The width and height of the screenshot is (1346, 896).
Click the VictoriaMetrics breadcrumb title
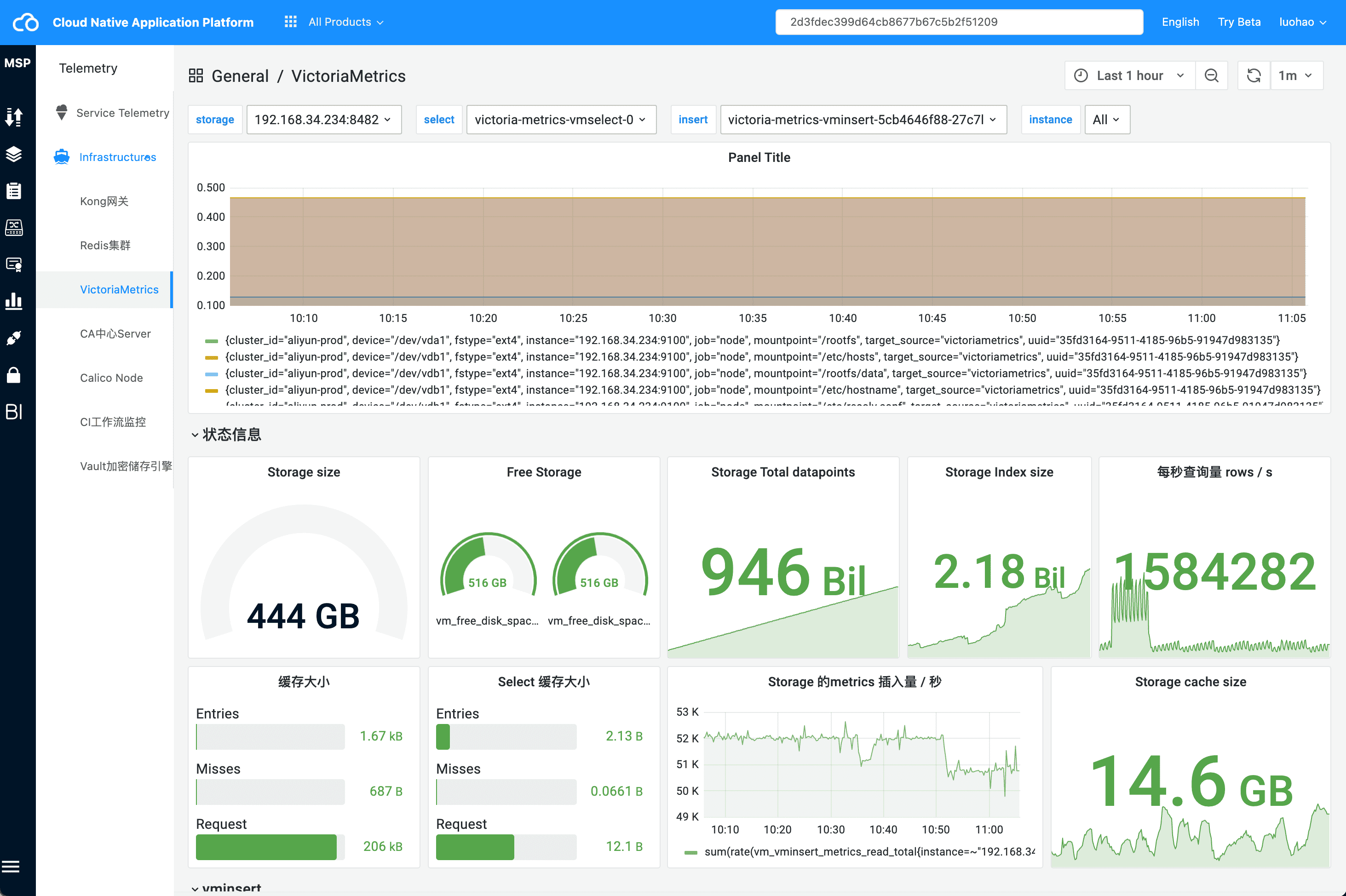[x=349, y=76]
